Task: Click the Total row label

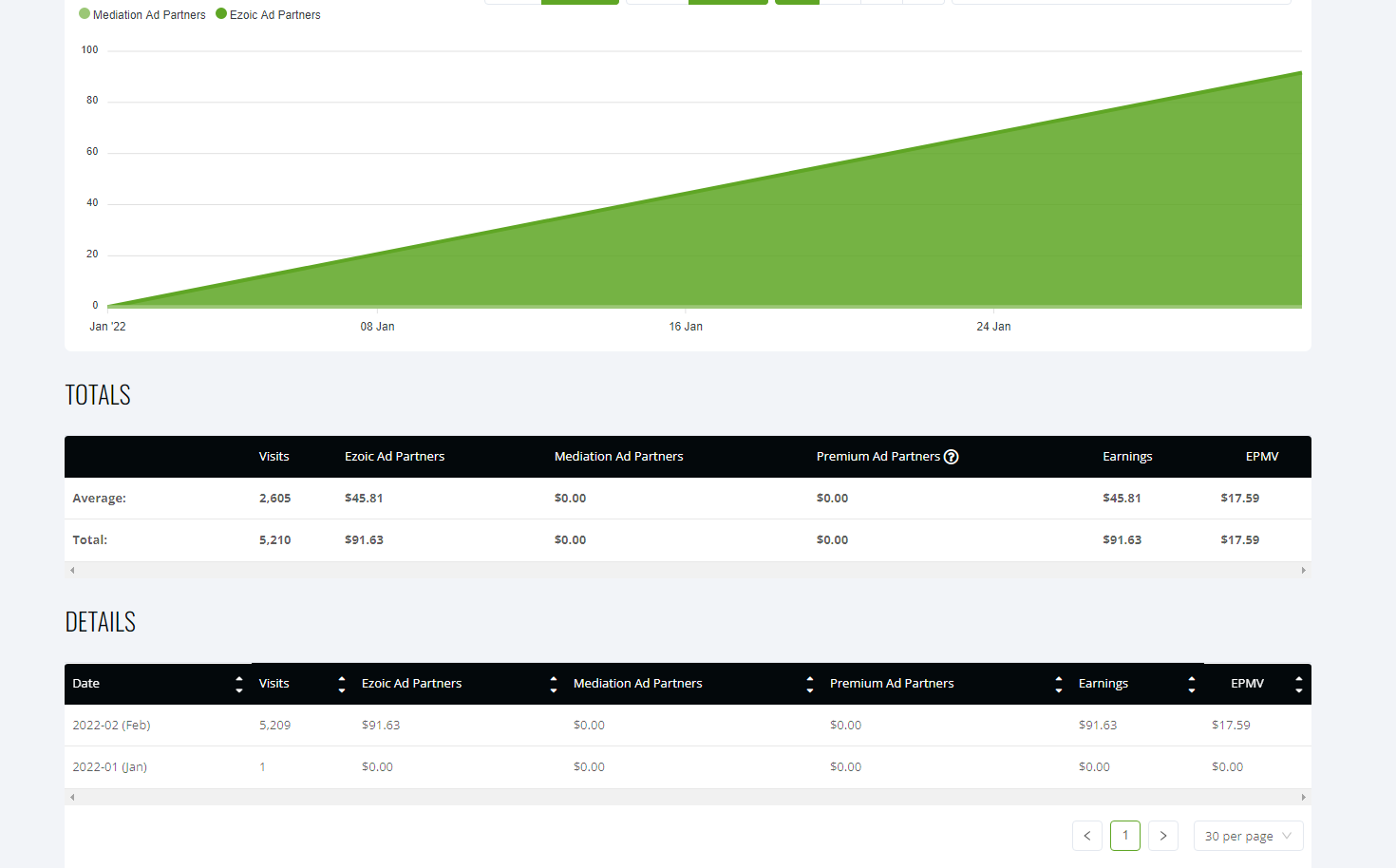Action: (89, 540)
